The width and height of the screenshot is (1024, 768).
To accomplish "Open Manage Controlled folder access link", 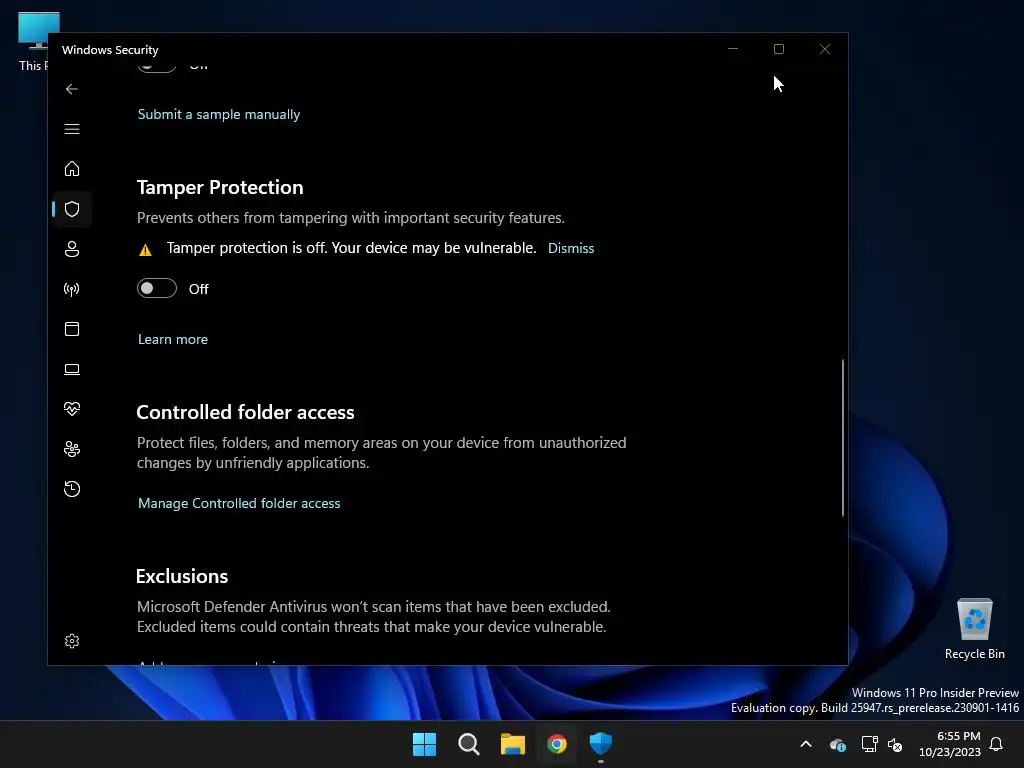I will (x=239, y=503).
